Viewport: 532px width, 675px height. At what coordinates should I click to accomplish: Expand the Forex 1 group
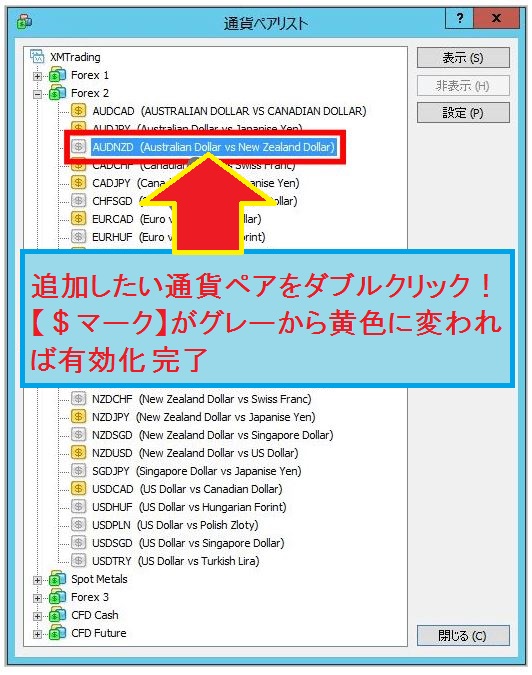tap(37, 76)
